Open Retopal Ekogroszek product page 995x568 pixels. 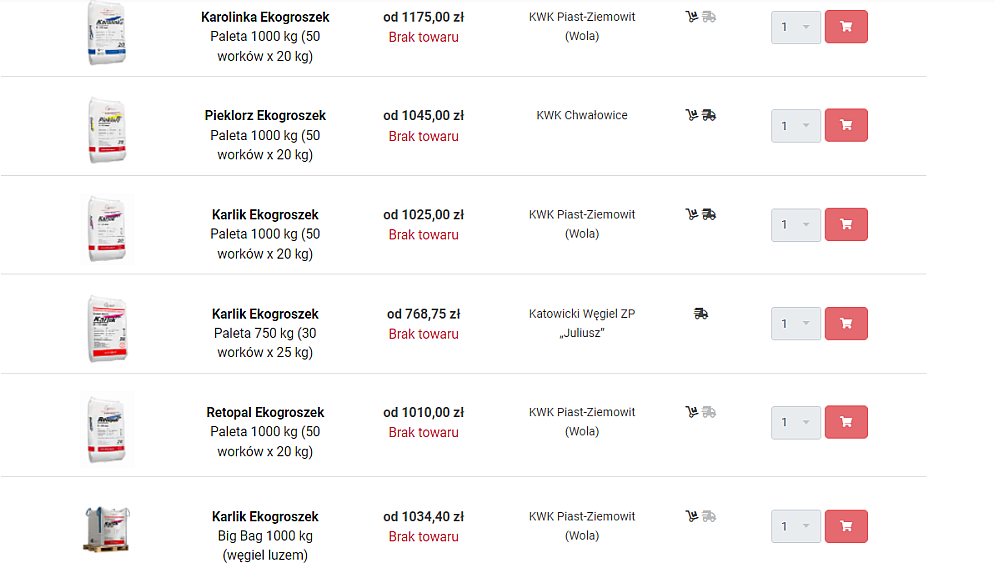(x=265, y=413)
